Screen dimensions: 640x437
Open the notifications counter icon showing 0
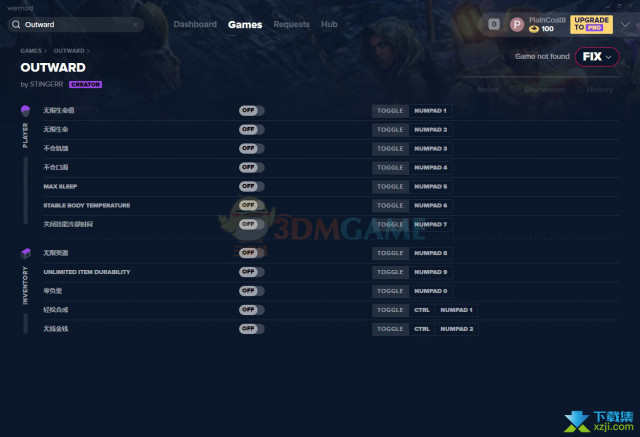point(494,24)
